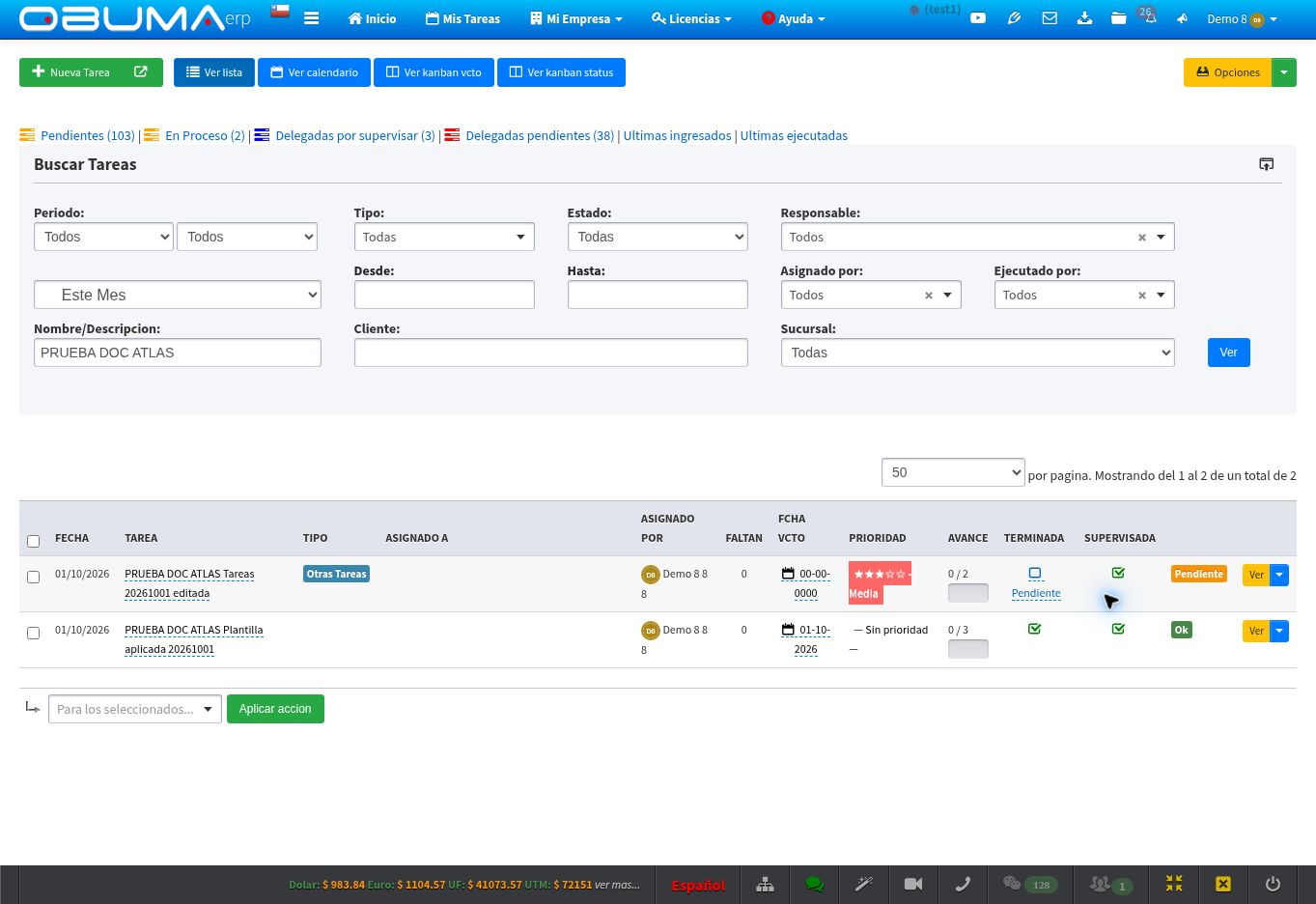Toggle Terminada checkbox for the Plantilla row
The image size is (1316, 904).
tap(1034, 629)
